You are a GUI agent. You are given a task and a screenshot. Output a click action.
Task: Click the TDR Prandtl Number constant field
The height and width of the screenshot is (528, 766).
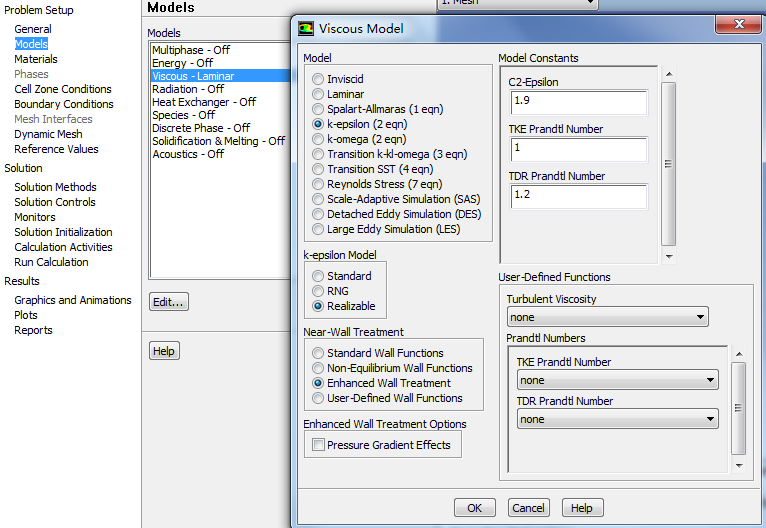point(579,196)
